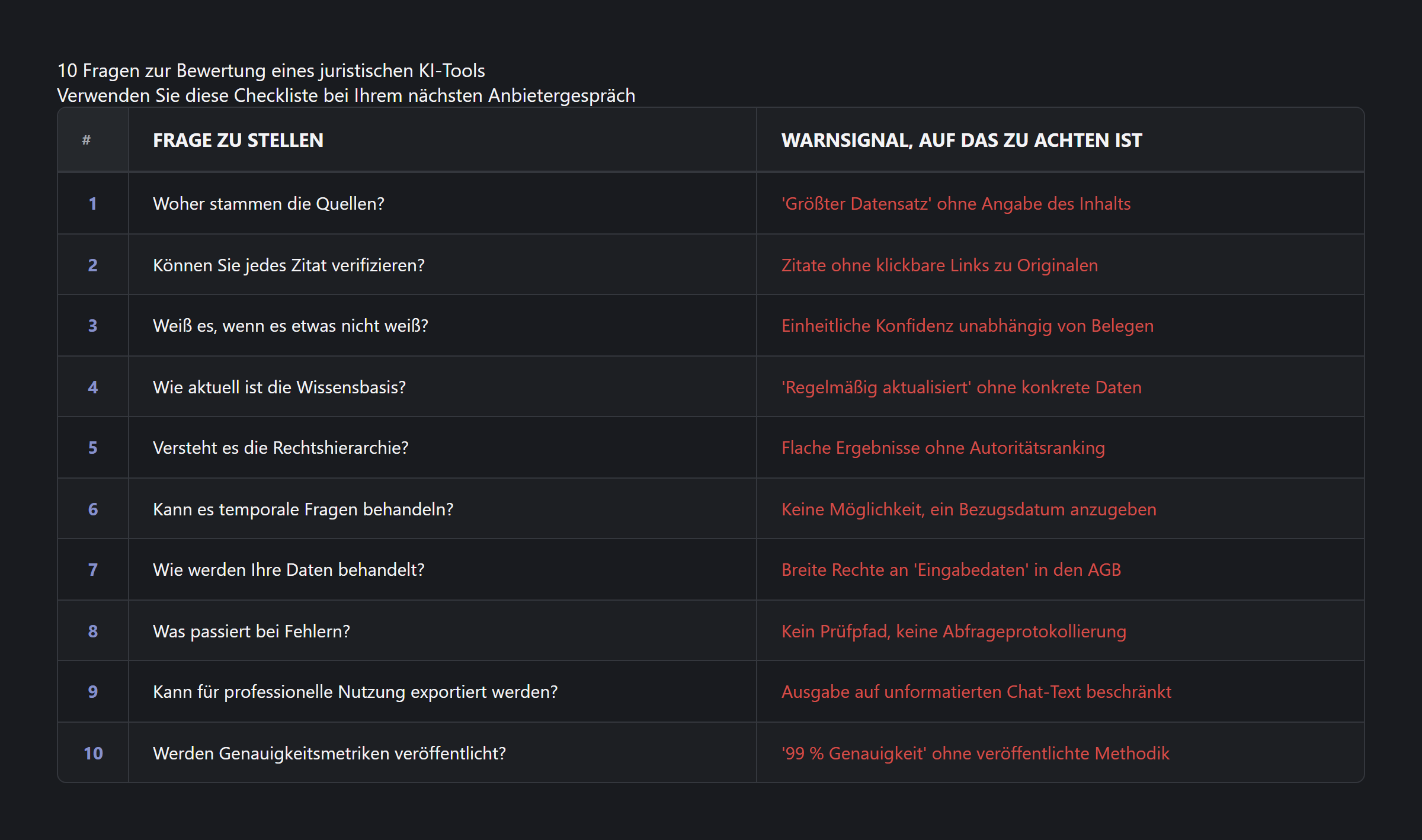Select row number 1 in the checklist
This screenshot has width=1422, height=840.
point(92,203)
